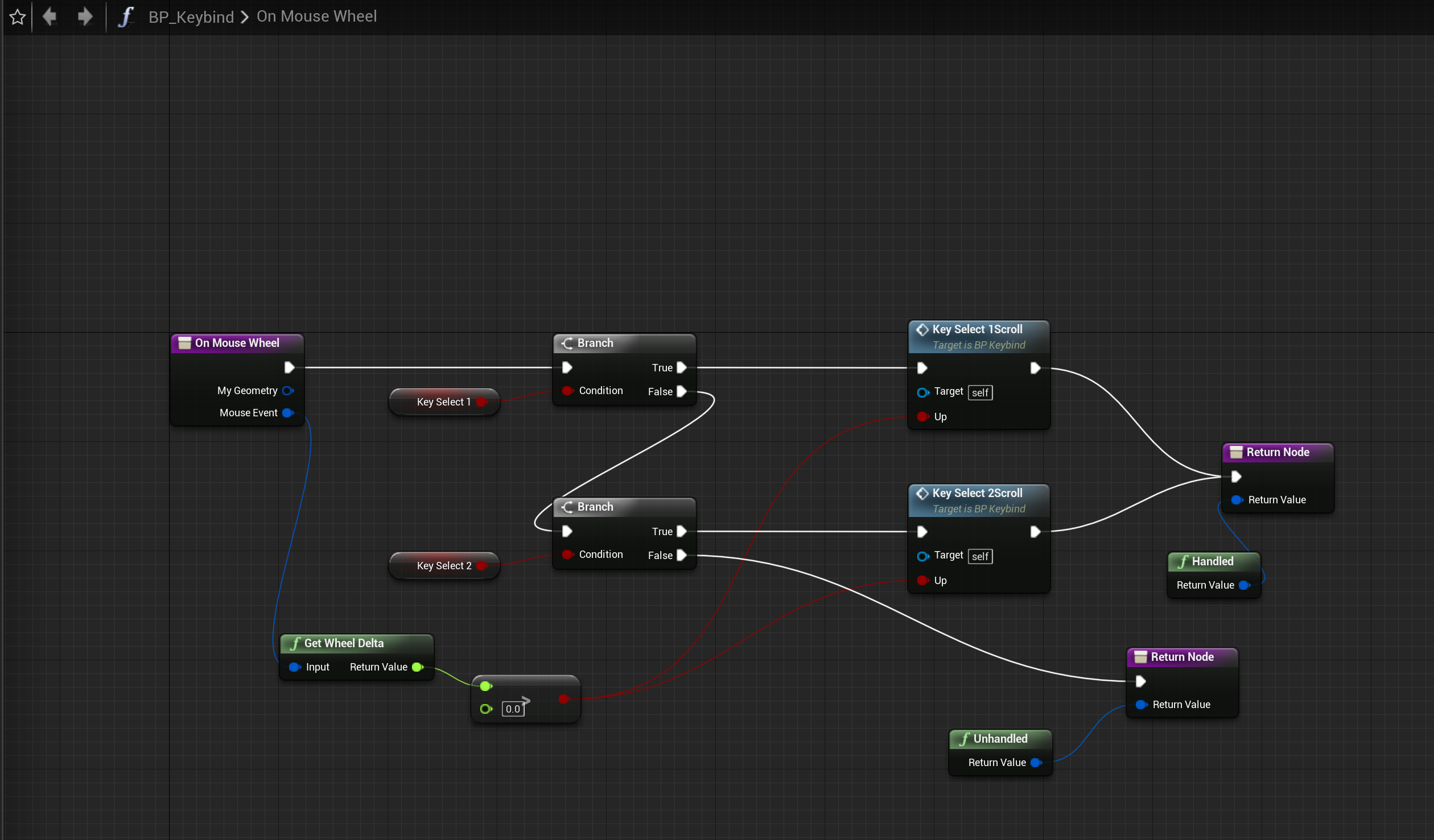Screen dimensions: 1434x840
Task: Click the top Branch node's icon
Action: pyautogui.click(x=567, y=343)
